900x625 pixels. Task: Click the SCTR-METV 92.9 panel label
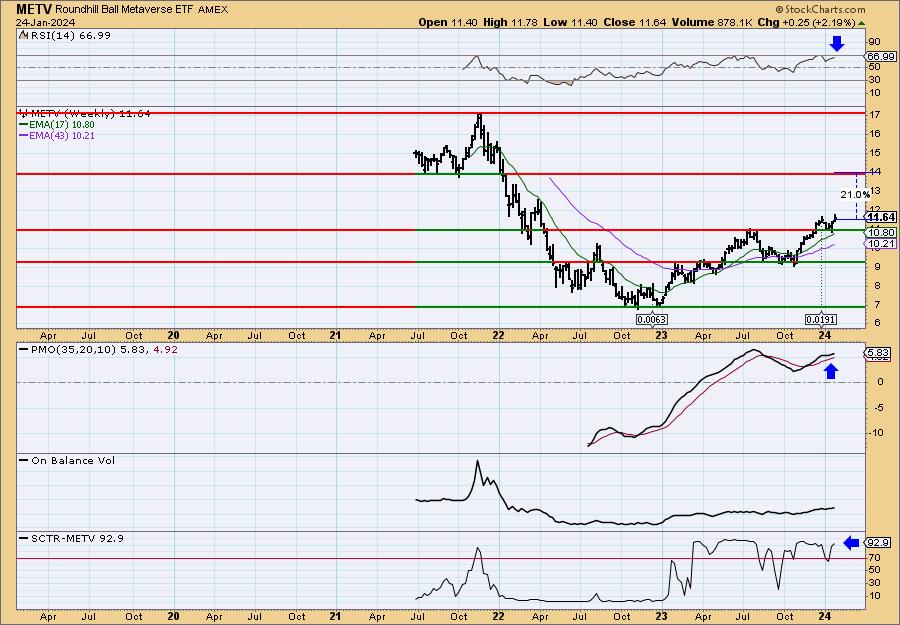coord(77,538)
